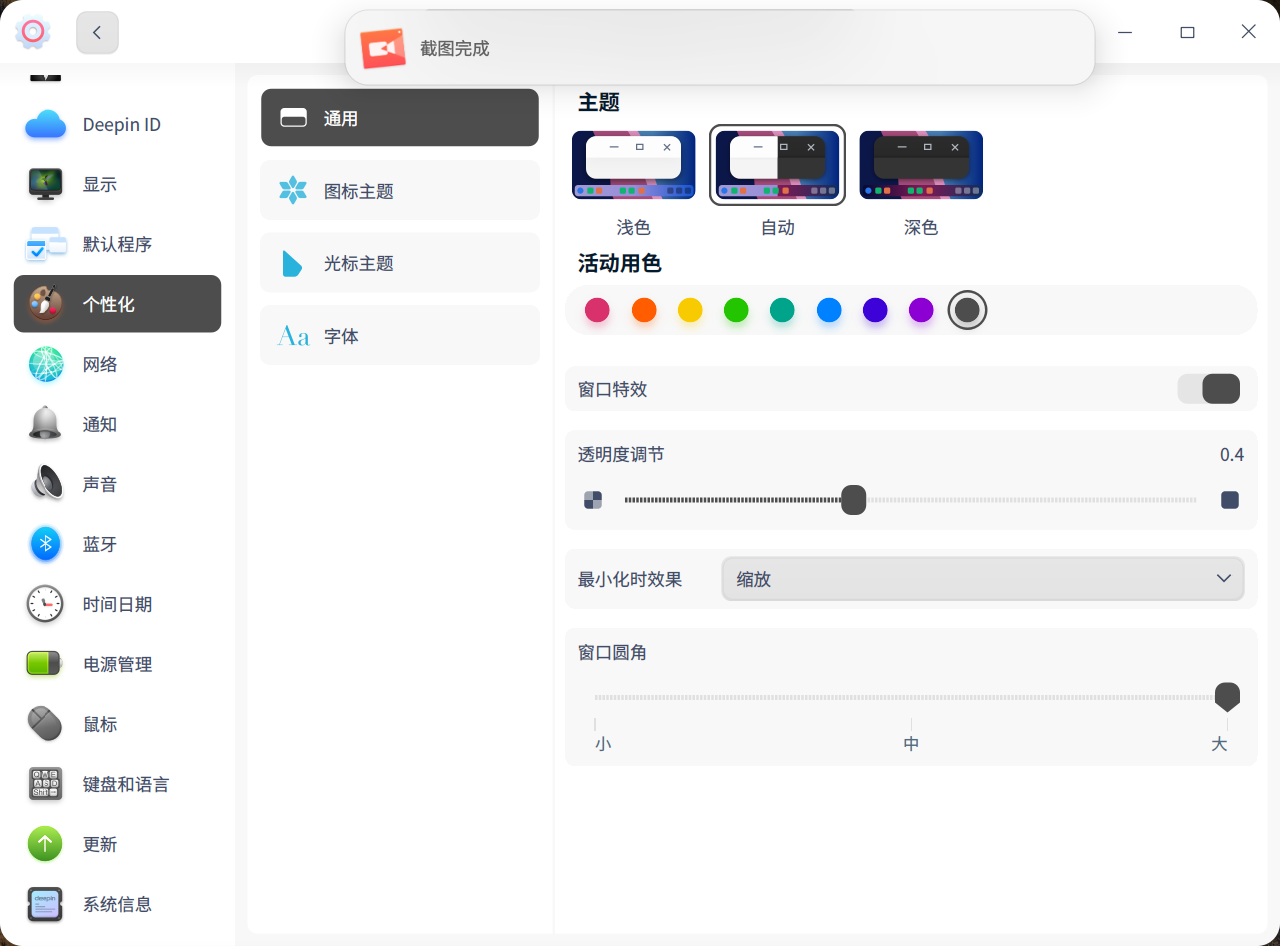Screen dimensions: 1280x946
Task: Select the 自动 auto theme thumbnail
Action: click(x=777, y=165)
